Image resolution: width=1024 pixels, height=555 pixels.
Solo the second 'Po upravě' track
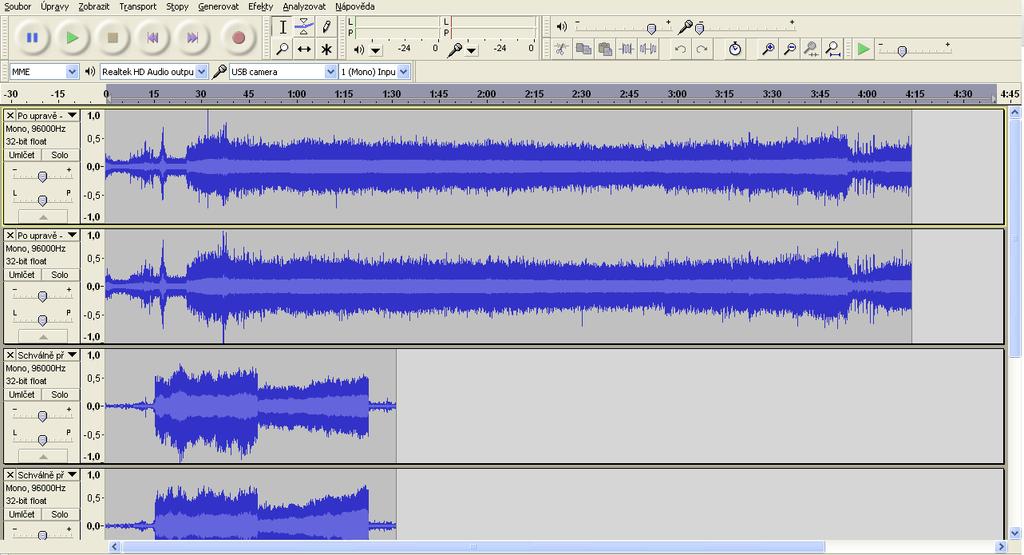coord(59,275)
